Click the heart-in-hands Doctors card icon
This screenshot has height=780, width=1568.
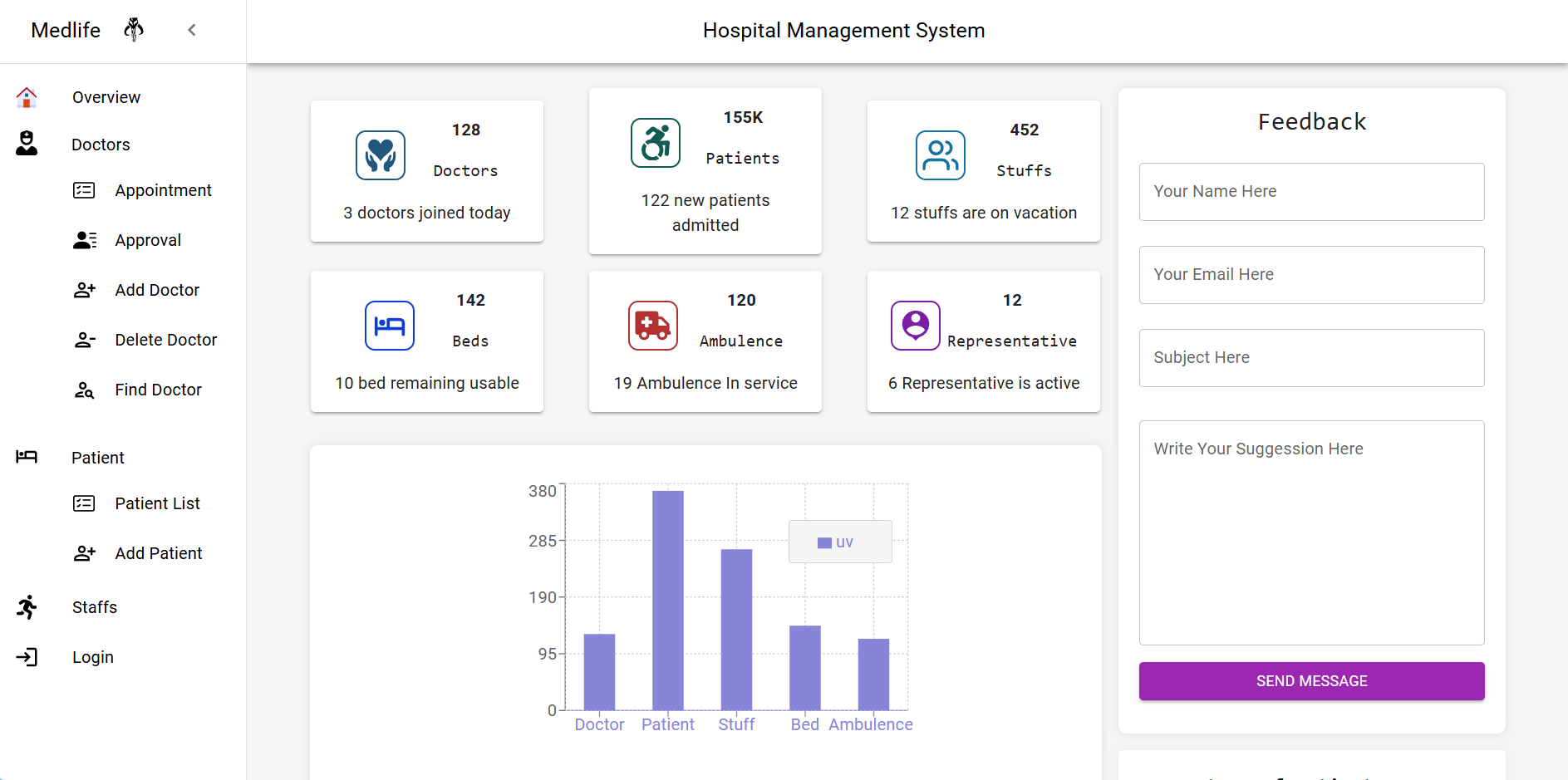[381, 155]
